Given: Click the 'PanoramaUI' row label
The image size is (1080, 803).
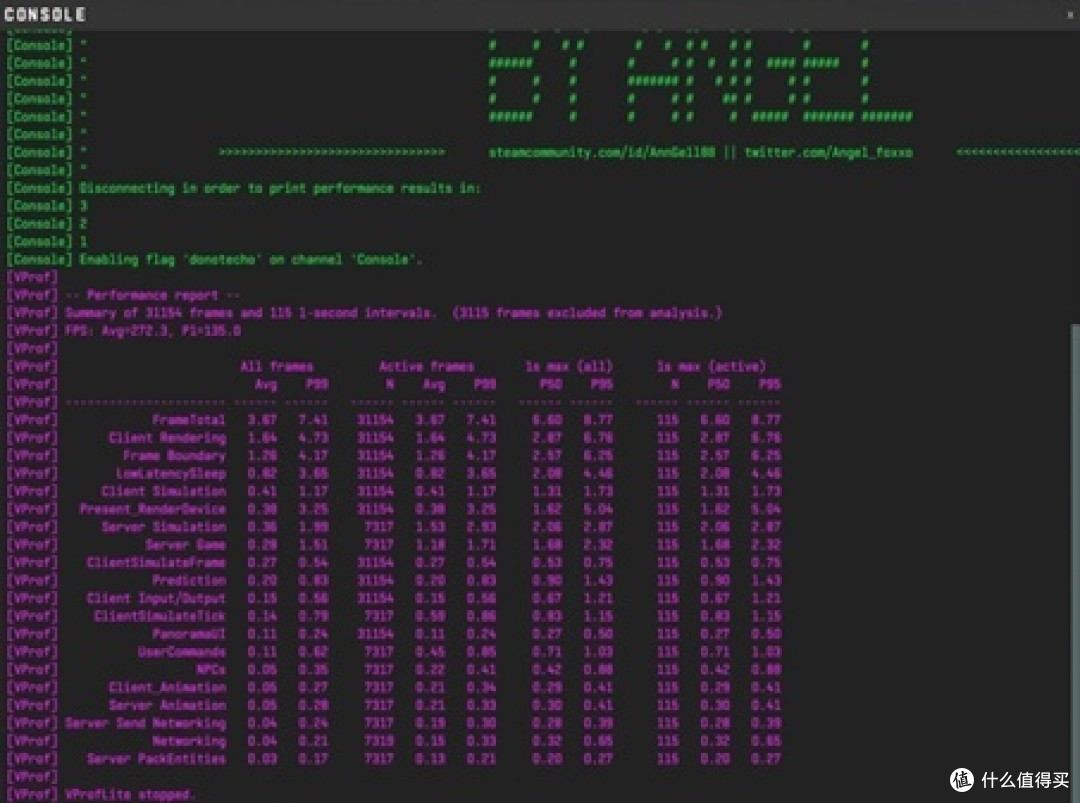Looking at the screenshot, I should coord(189,634).
